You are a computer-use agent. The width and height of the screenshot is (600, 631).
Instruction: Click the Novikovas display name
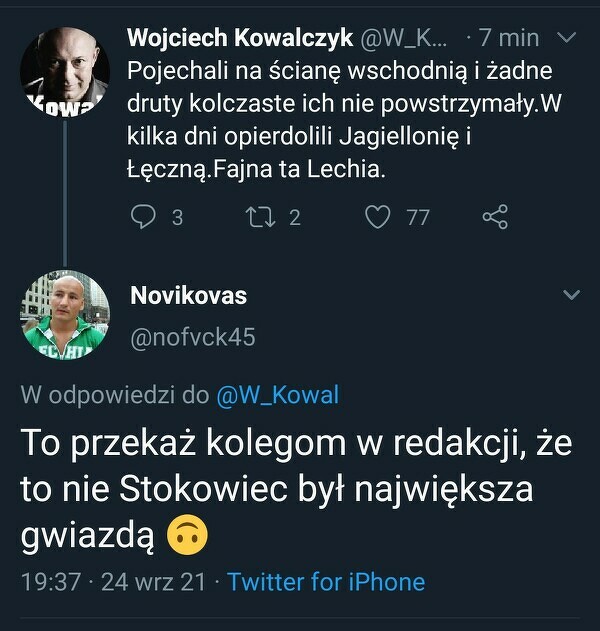(x=188, y=296)
